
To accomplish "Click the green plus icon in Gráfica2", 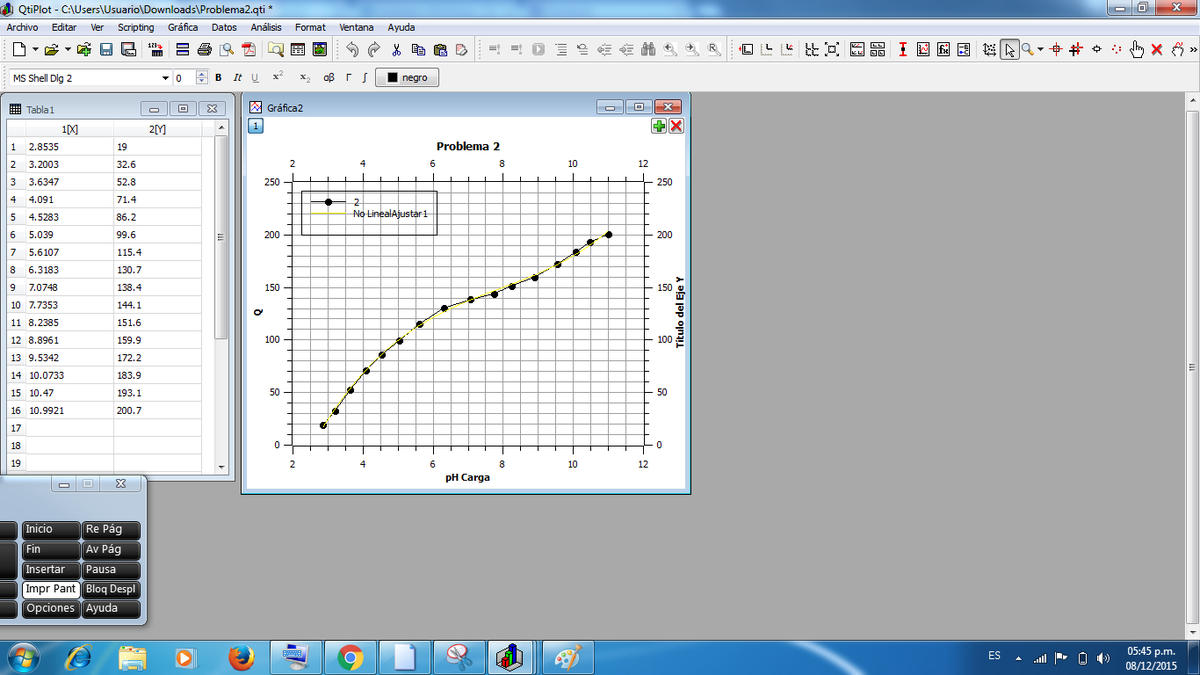I will (659, 125).
